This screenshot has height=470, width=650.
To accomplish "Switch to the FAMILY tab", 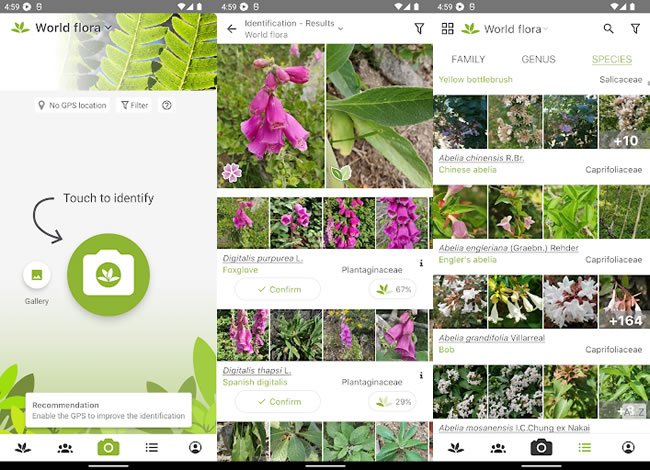I will pyautogui.click(x=468, y=60).
